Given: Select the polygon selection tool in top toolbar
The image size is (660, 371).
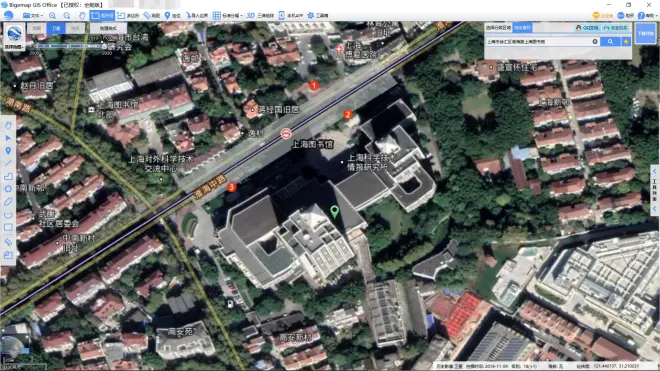Looking at the screenshot, I should click(128, 16).
